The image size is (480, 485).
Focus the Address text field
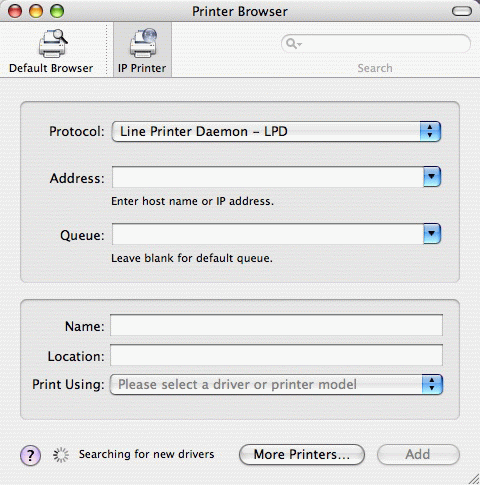pyautogui.click(x=268, y=177)
